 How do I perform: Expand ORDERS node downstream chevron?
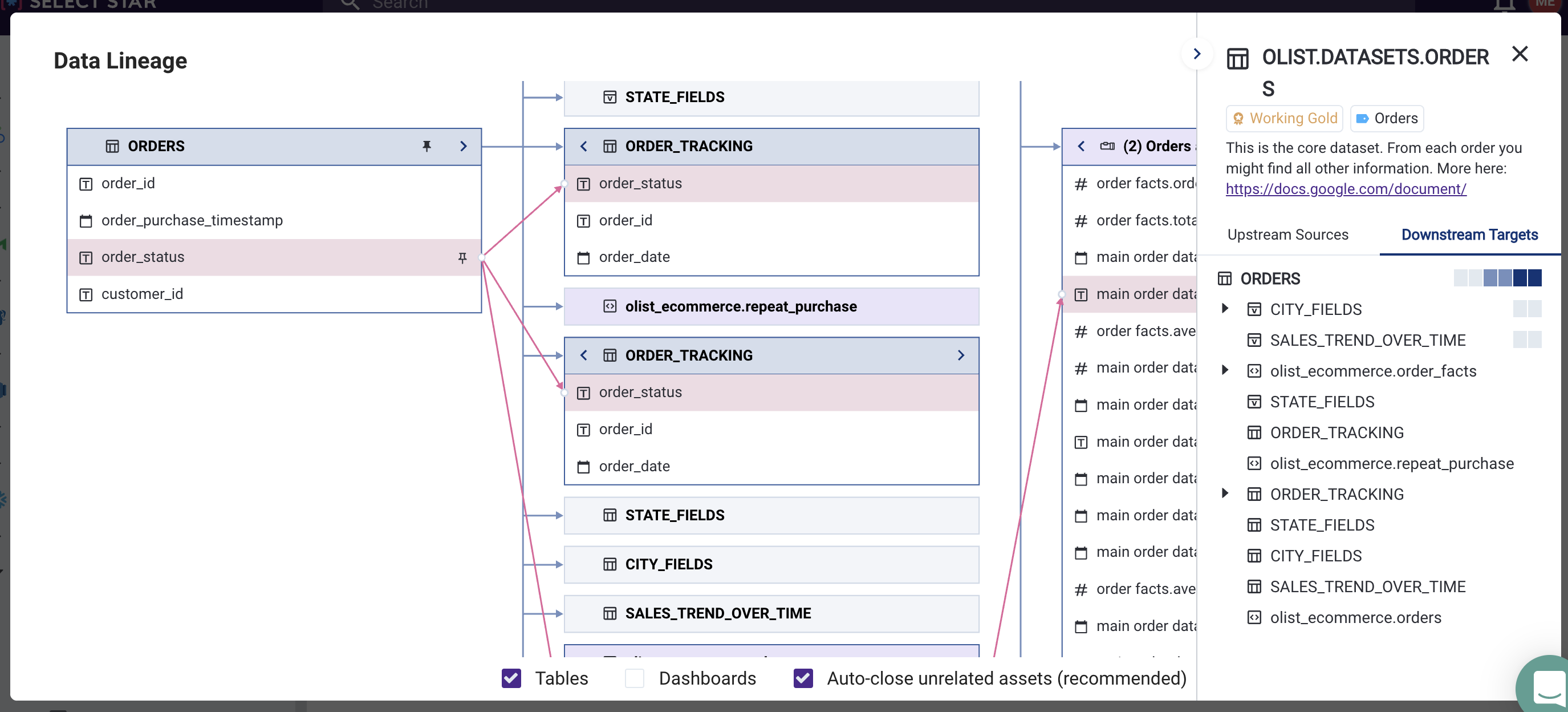click(x=463, y=146)
